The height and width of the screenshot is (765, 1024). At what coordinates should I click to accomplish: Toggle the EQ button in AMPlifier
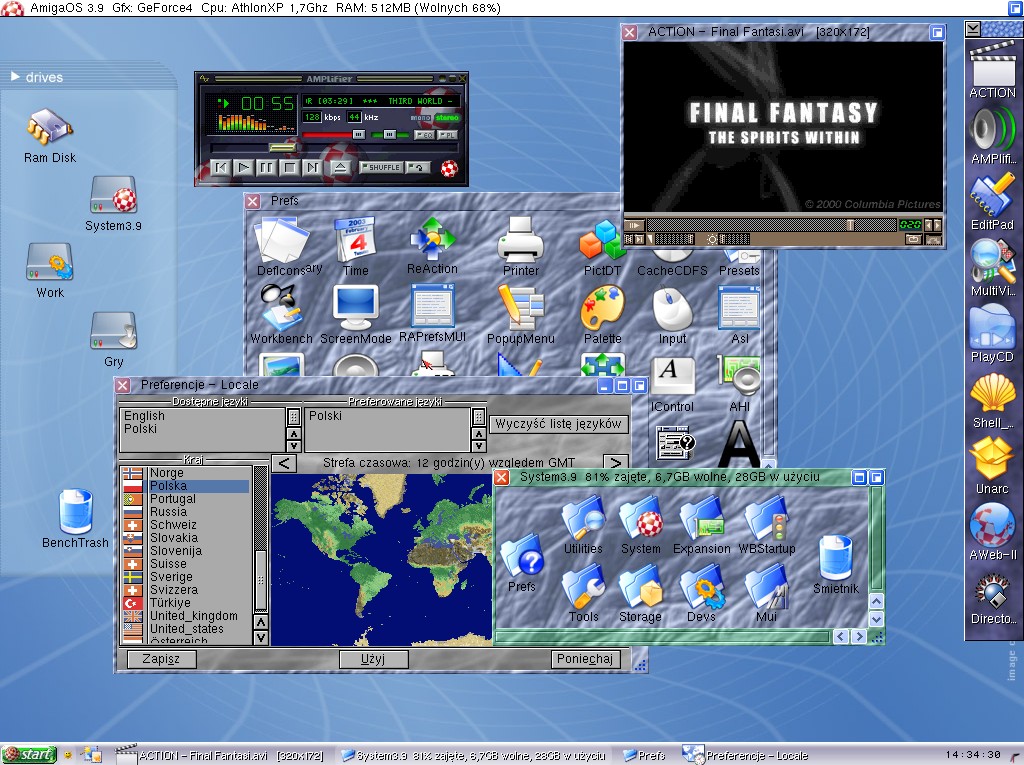(424, 135)
